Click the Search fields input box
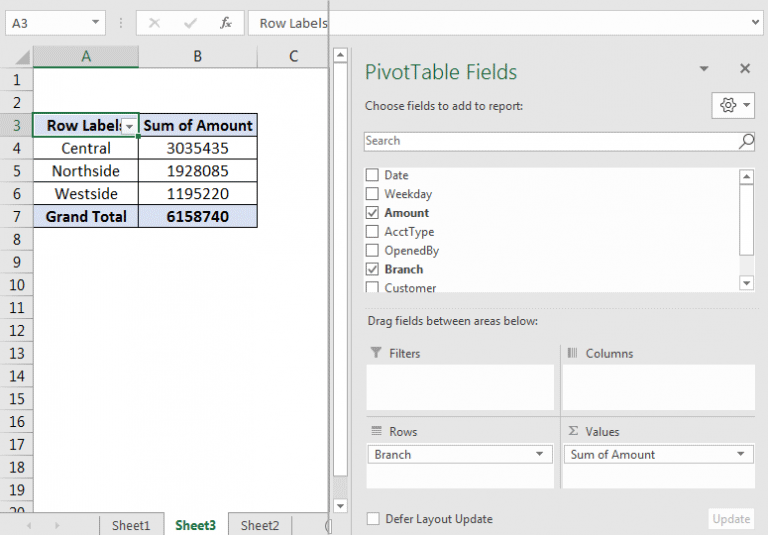Screen dimensions: 768x535 click(551, 141)
